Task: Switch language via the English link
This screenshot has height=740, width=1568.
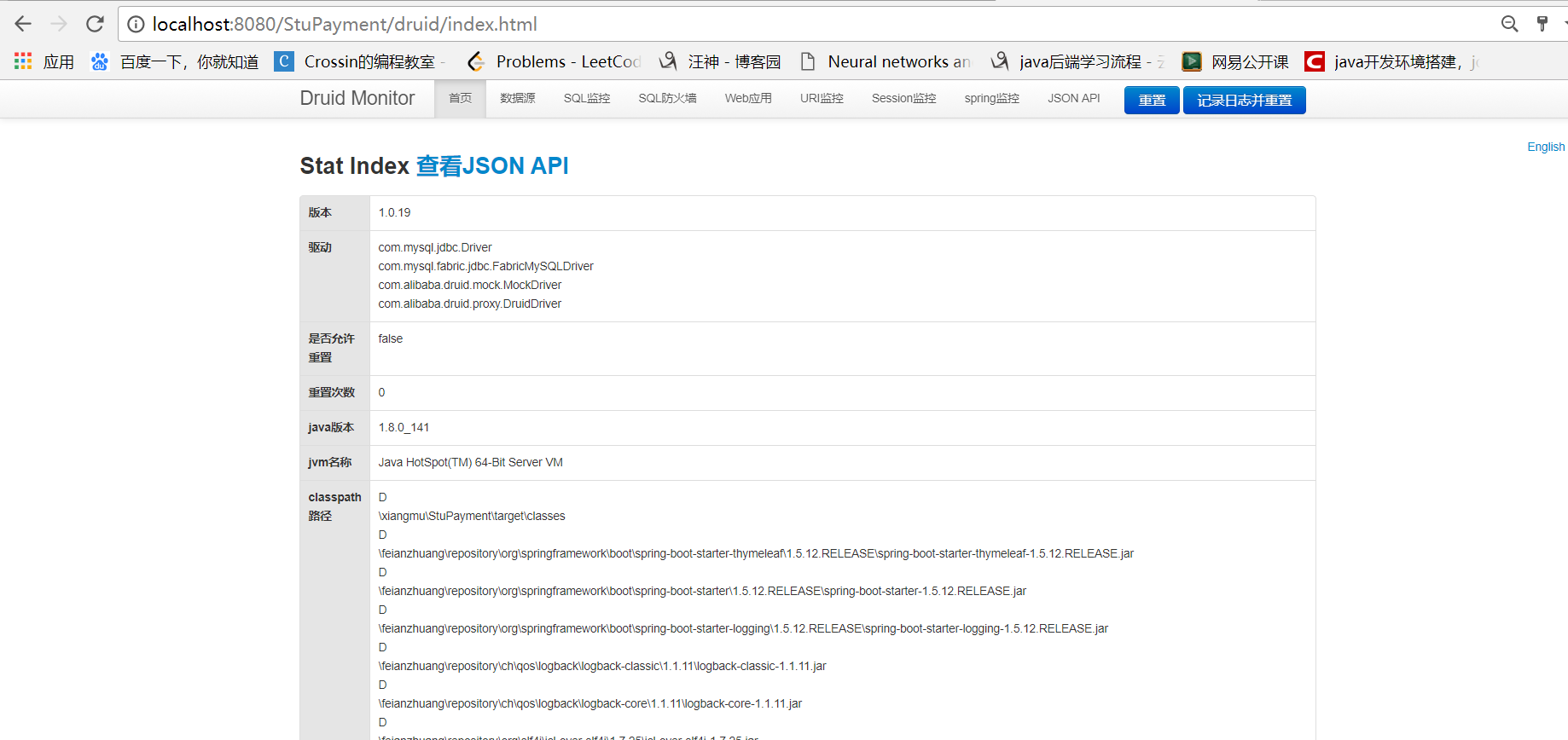Action: pyautogui.click(x=1546, y=147)
